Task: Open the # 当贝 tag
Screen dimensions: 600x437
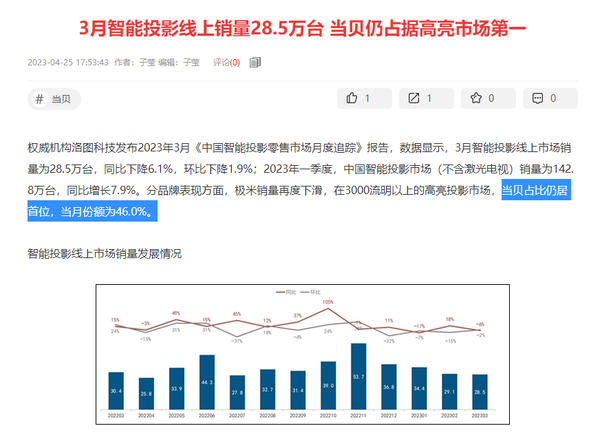Action: coord(54,99)
